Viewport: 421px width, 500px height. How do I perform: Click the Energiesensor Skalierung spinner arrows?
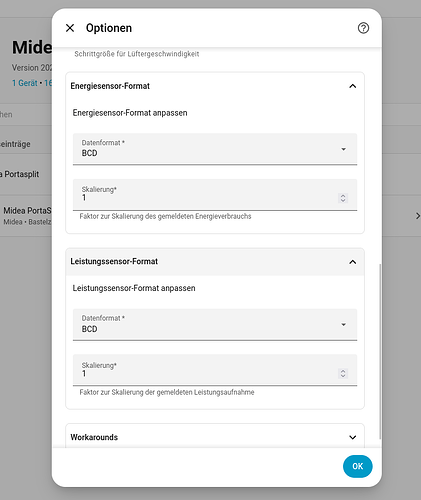tap(343, 198)
